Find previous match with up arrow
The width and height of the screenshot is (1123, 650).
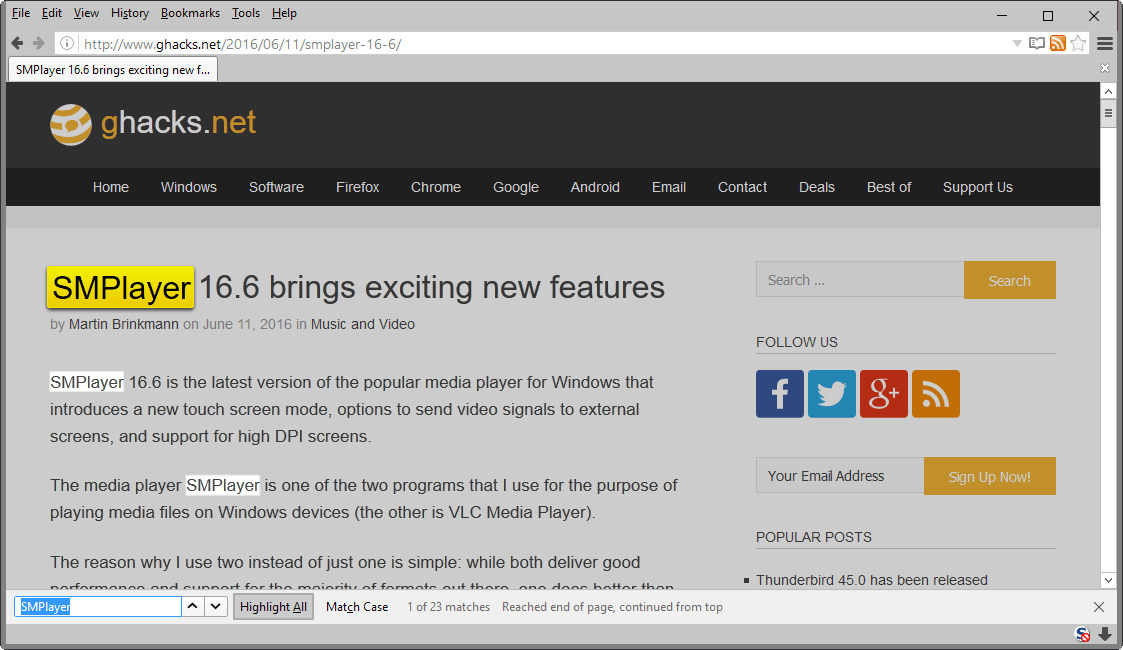192,606
